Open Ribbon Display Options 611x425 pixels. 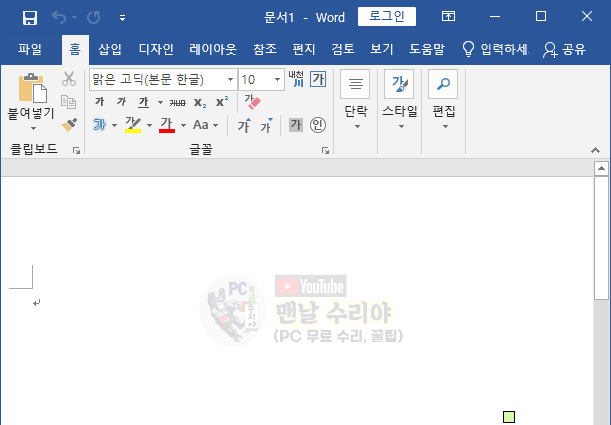tap(449, 16)
